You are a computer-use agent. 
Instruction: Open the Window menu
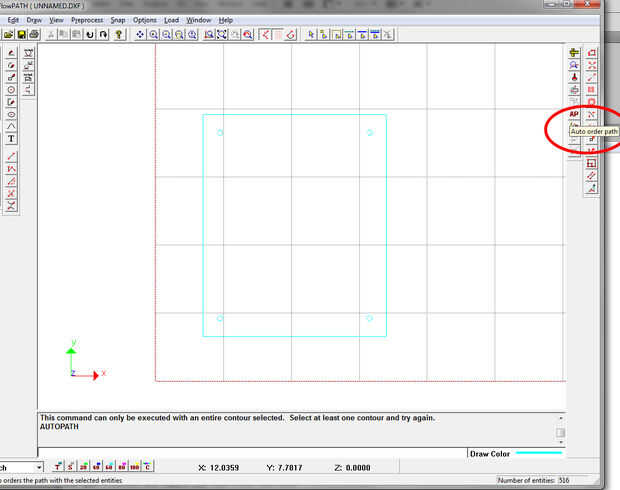[198, 20]
